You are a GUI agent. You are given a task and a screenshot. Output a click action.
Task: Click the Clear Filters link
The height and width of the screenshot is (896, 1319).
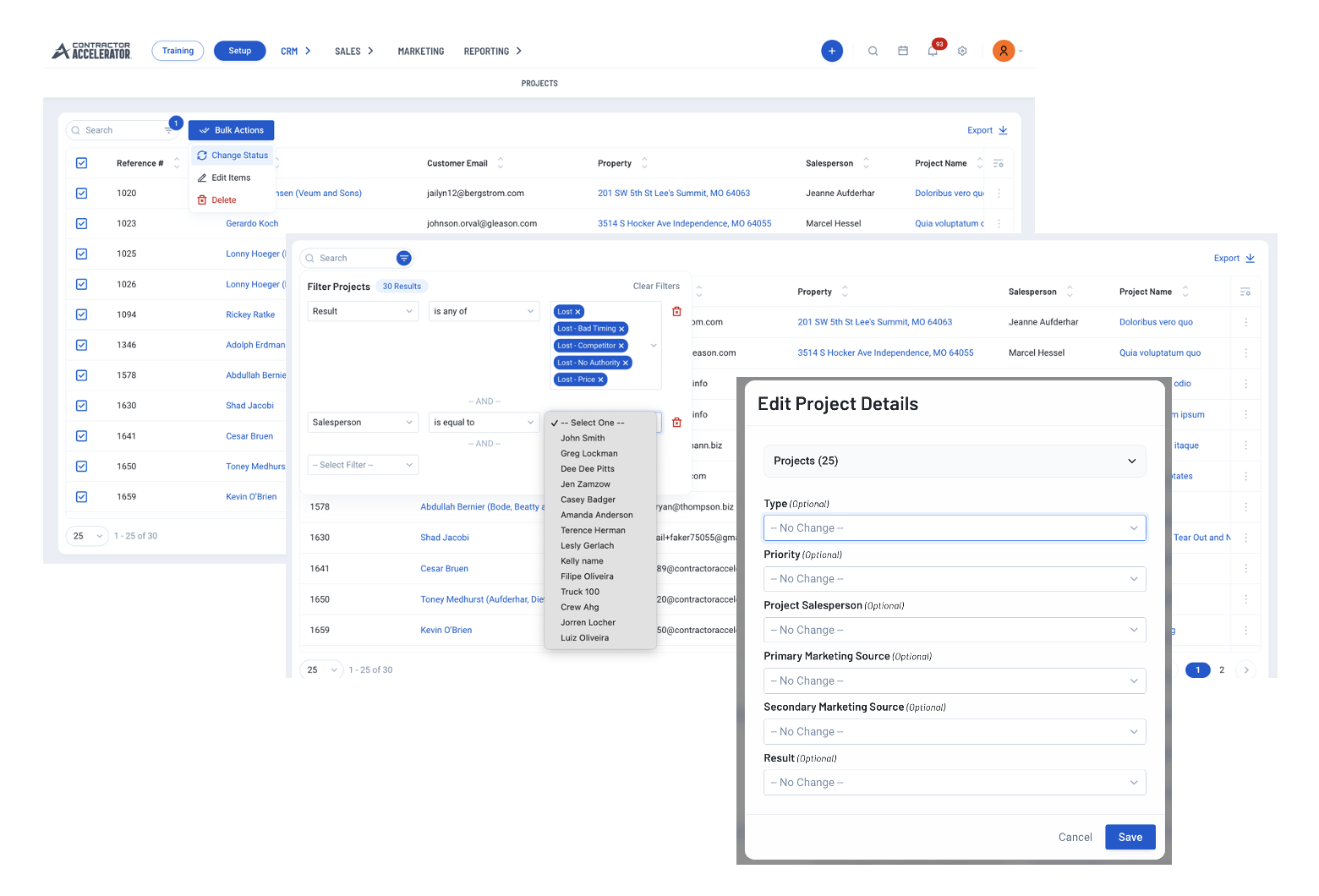coord(656,286)
